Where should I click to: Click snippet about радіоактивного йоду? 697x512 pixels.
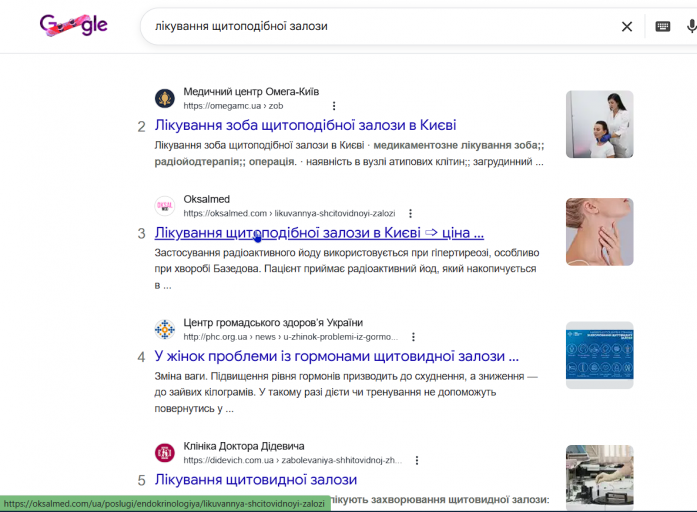[347, 269]
